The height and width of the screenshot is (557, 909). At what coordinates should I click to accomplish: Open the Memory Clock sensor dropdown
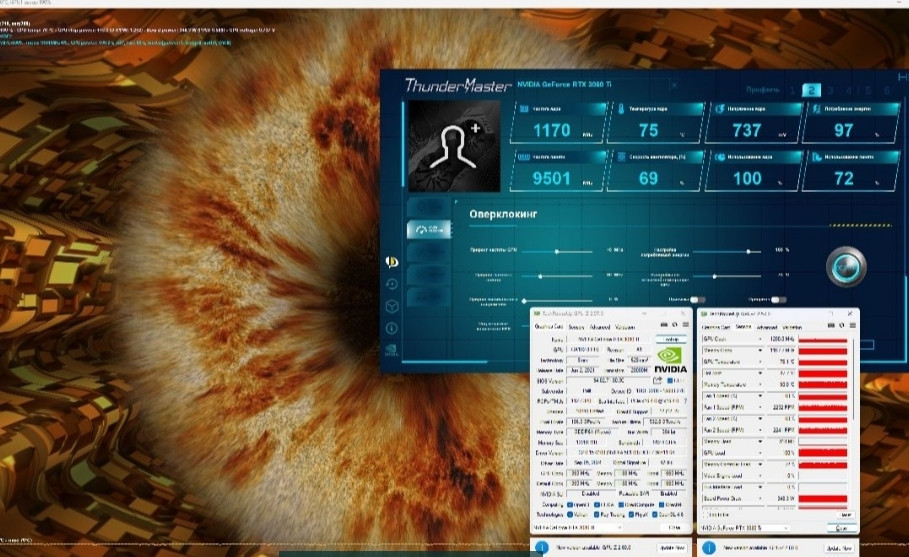pos(760,350)
